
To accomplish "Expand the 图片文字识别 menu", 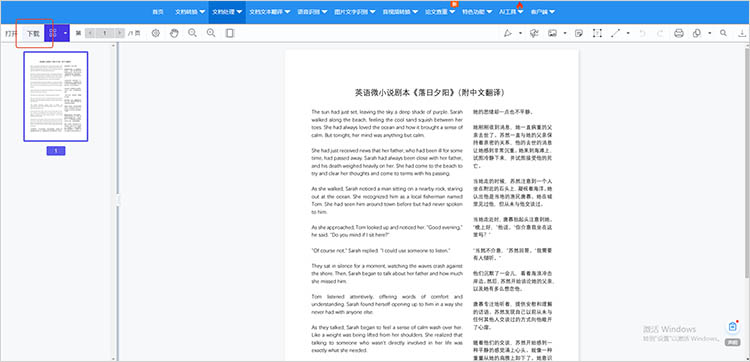I will (x=354, y=12).
